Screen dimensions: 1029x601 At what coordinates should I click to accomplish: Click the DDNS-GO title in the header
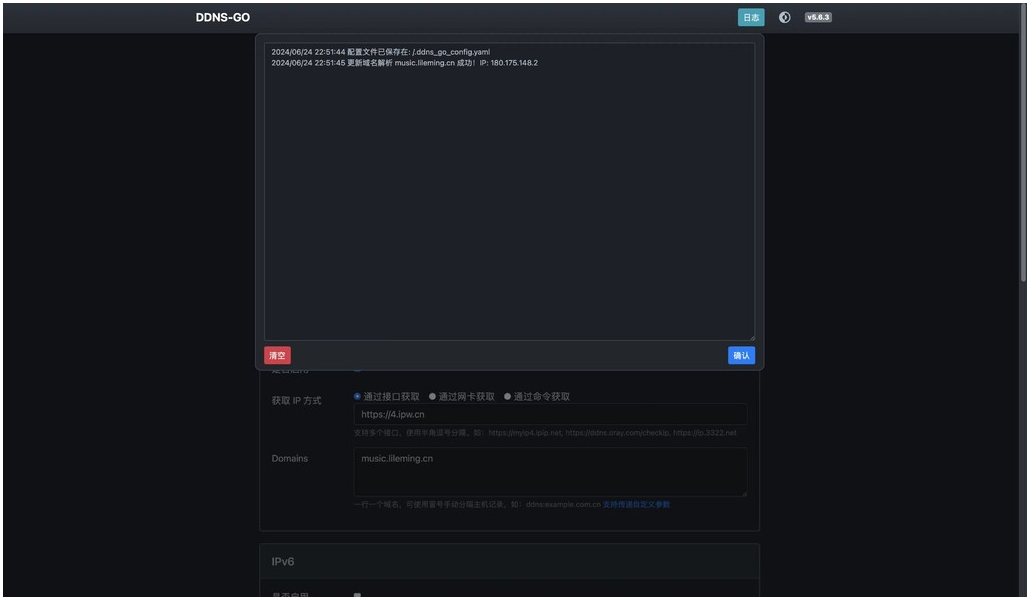(x=221, y=16)
